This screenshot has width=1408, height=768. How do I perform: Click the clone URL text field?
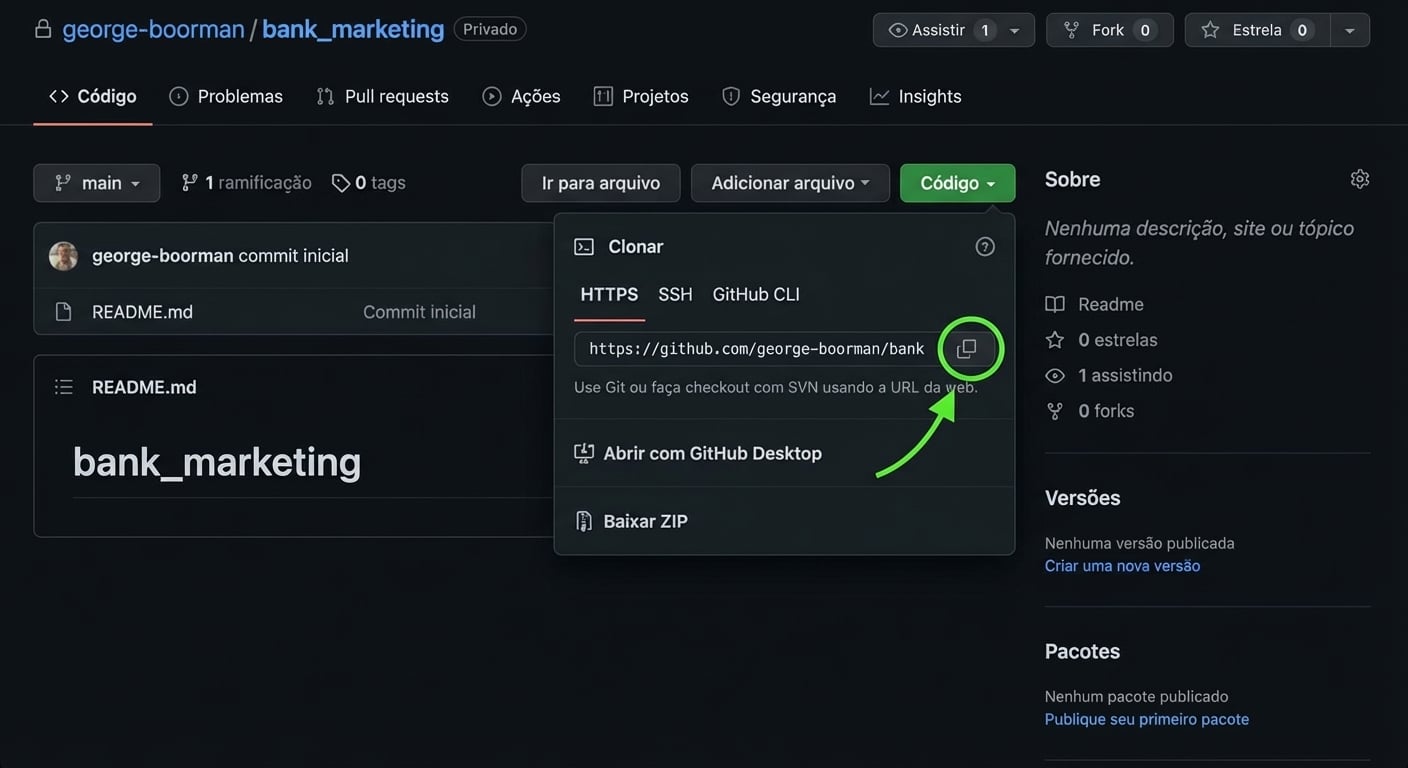757,349
